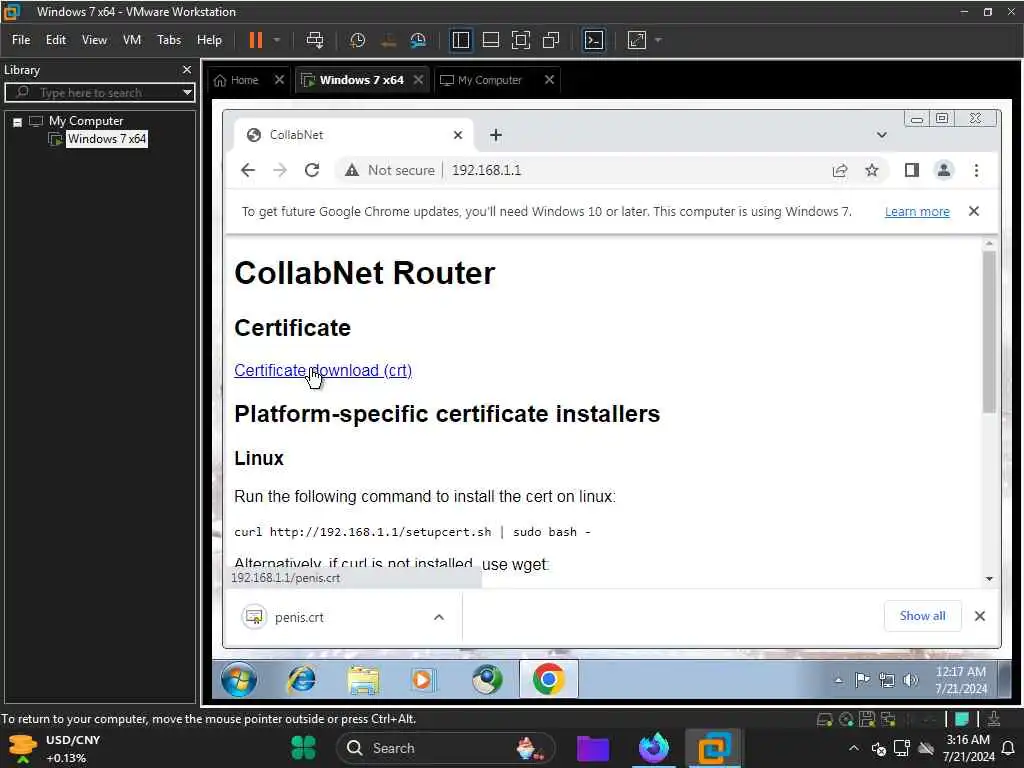Reload the router page
The width and height of the screenshot is (1024, 768).
pos(312,170)
